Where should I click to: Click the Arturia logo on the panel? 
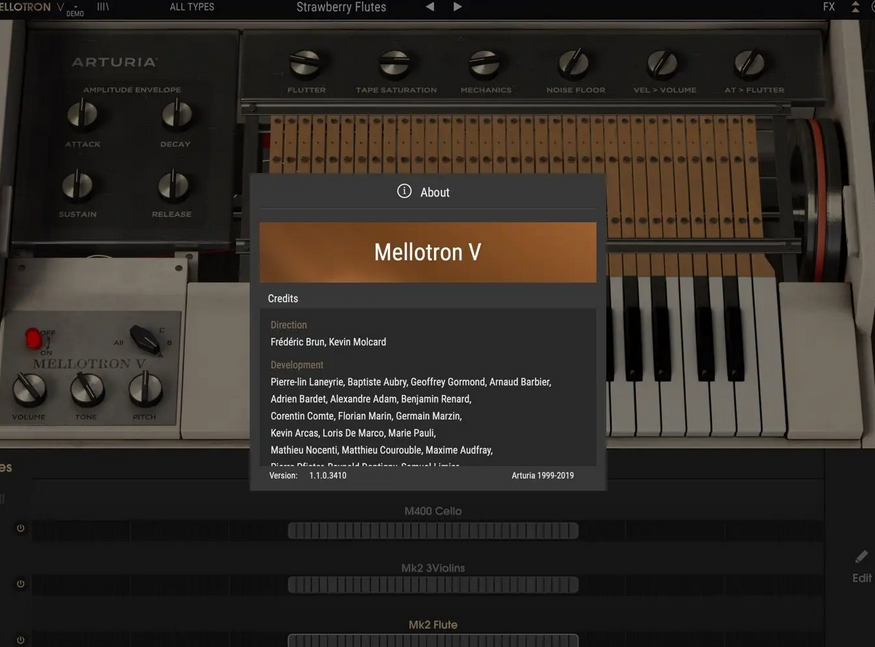coord(114,62)
